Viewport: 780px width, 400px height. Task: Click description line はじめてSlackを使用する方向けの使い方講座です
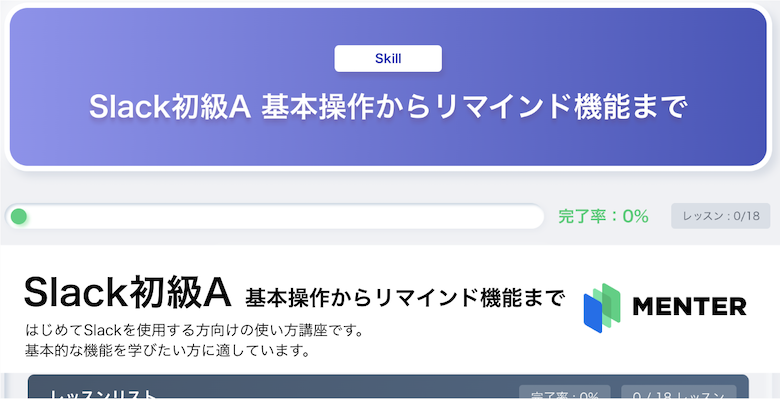pos(195,330)
